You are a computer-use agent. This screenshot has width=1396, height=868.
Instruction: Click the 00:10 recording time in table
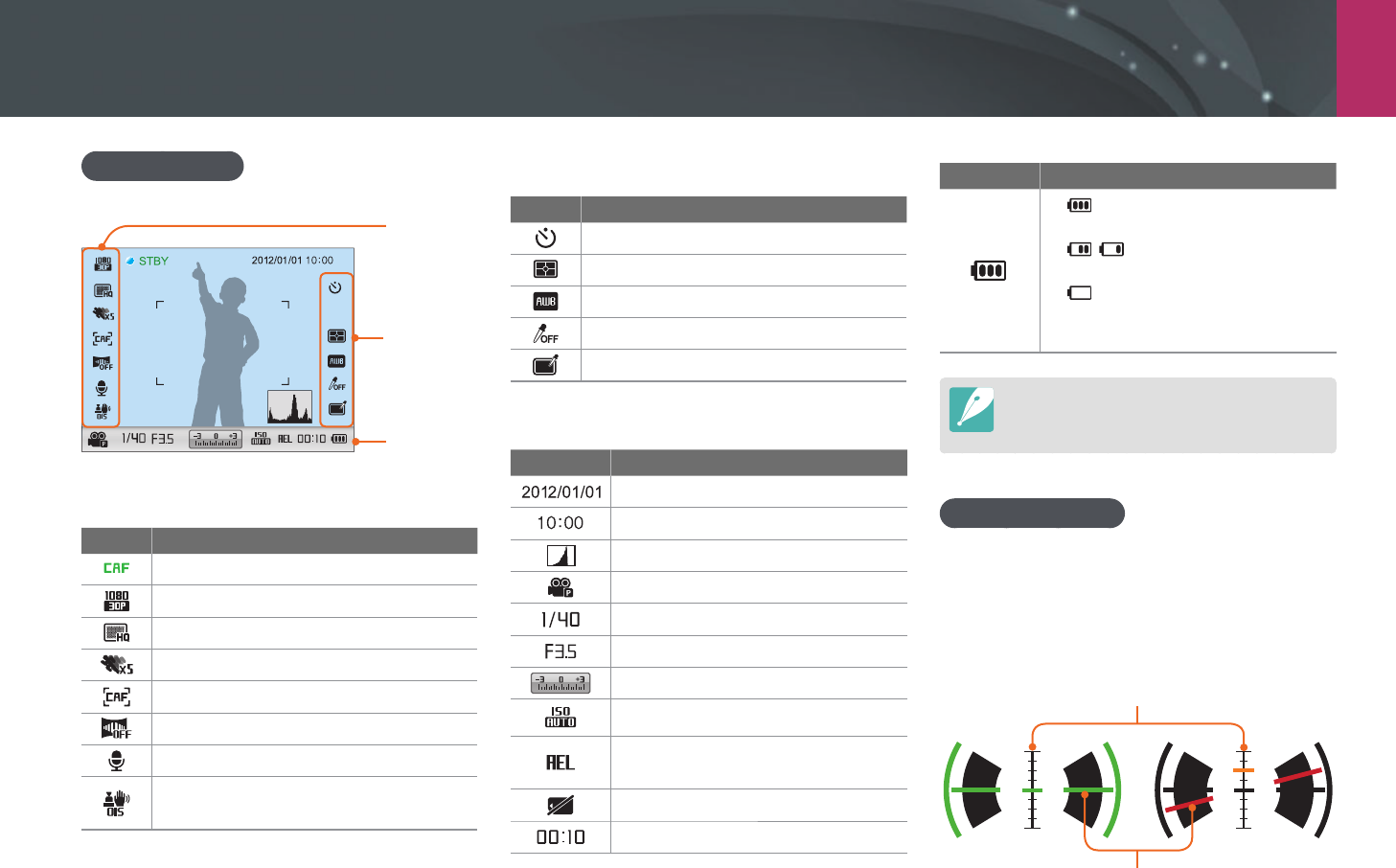[x=561, y=837]
